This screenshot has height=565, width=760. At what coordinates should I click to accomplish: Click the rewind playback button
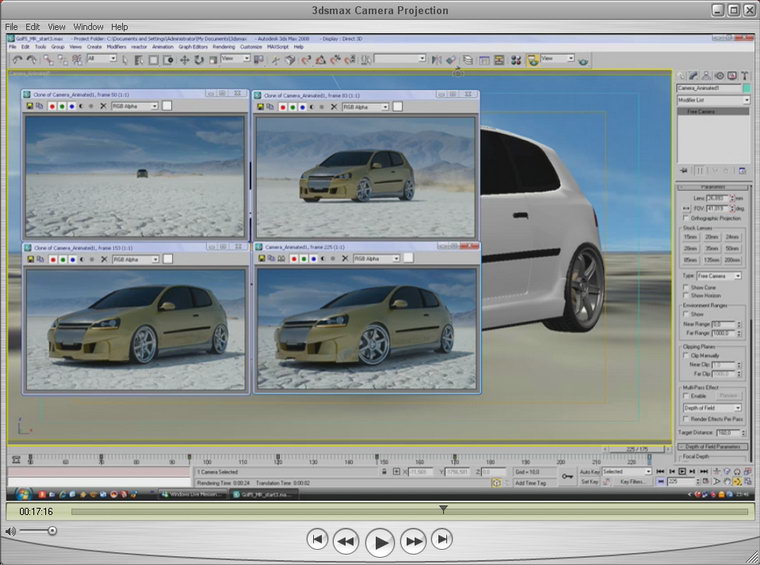[346, 541]
